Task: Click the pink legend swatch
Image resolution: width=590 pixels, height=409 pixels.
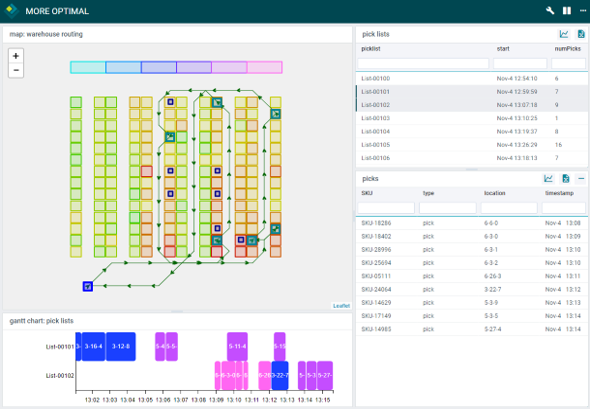Action: (x=265, y=67)
